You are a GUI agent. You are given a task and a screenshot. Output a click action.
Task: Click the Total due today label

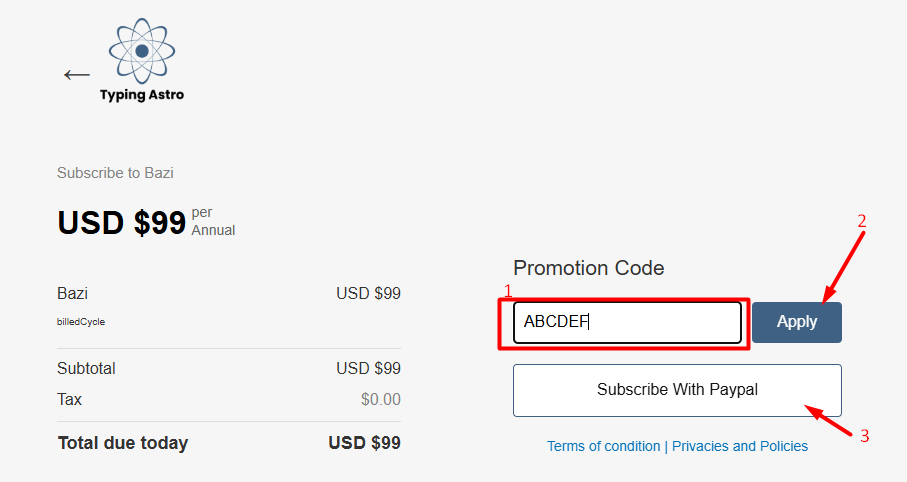122,442
